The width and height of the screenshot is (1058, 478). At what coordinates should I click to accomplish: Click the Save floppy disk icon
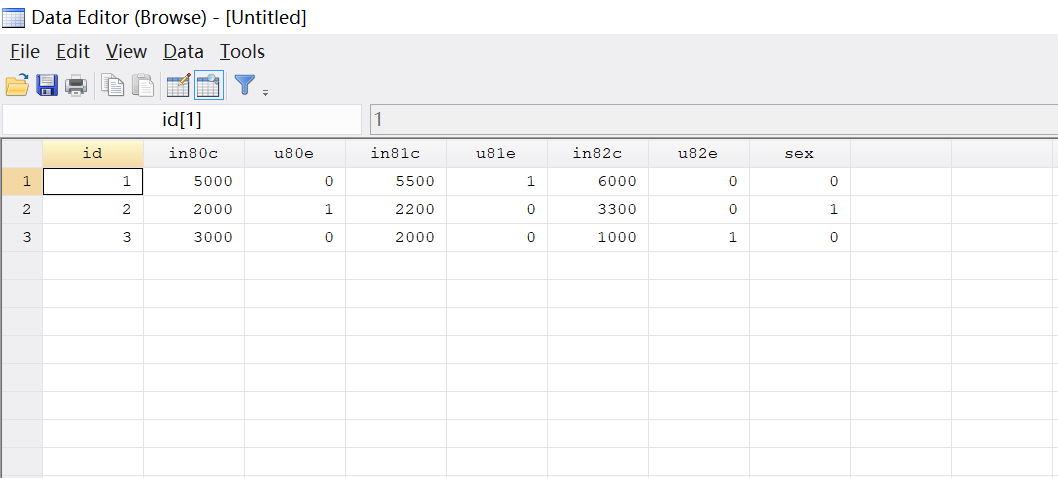[x=47, y=86]
